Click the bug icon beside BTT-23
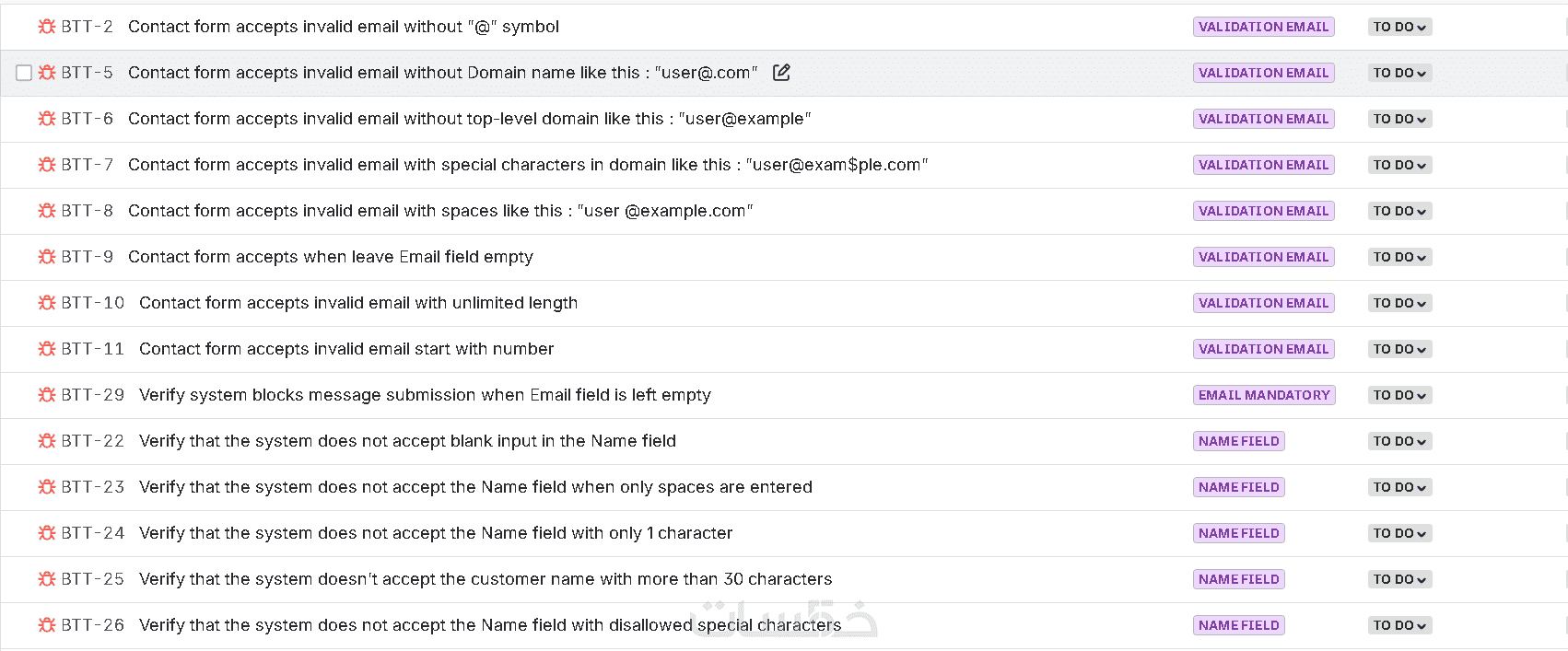 pyautogui.click(x=47, y=487)
